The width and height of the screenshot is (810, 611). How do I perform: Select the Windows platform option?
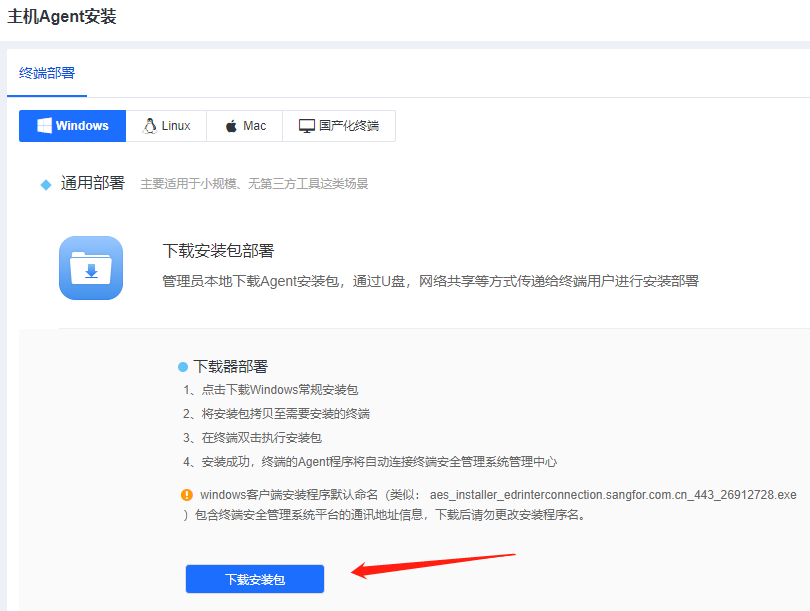pyautogui.click(x=72, y=125)
